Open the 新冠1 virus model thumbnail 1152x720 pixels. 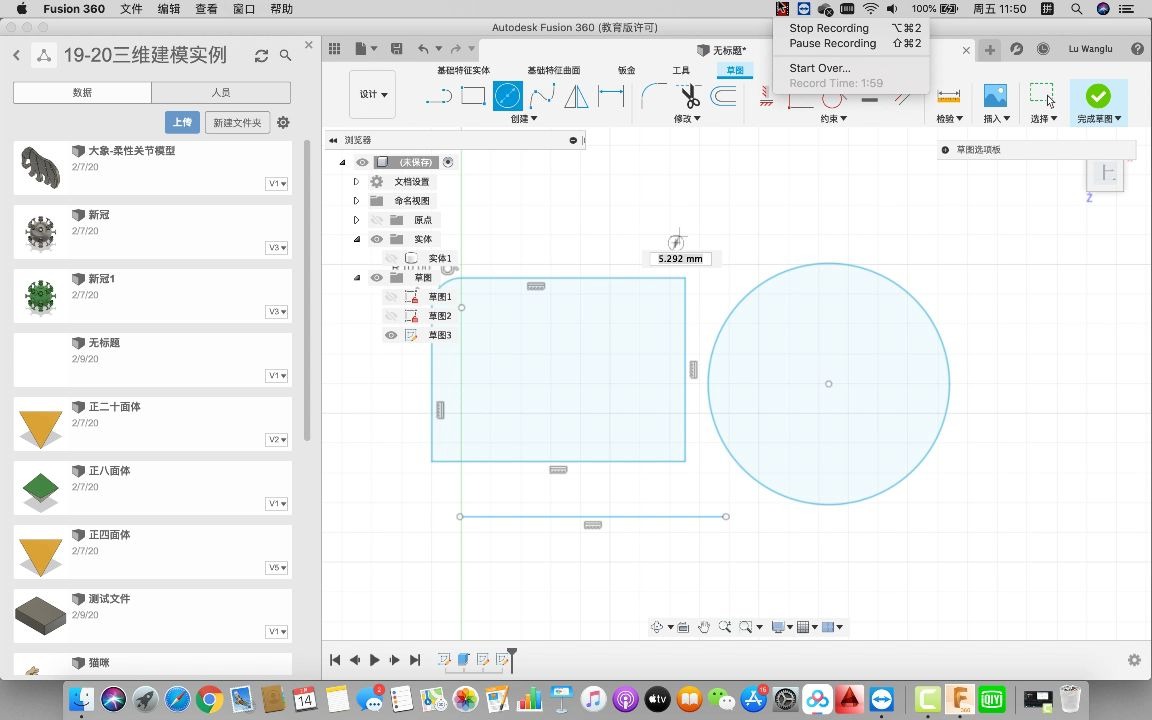(x=40, y=294)
